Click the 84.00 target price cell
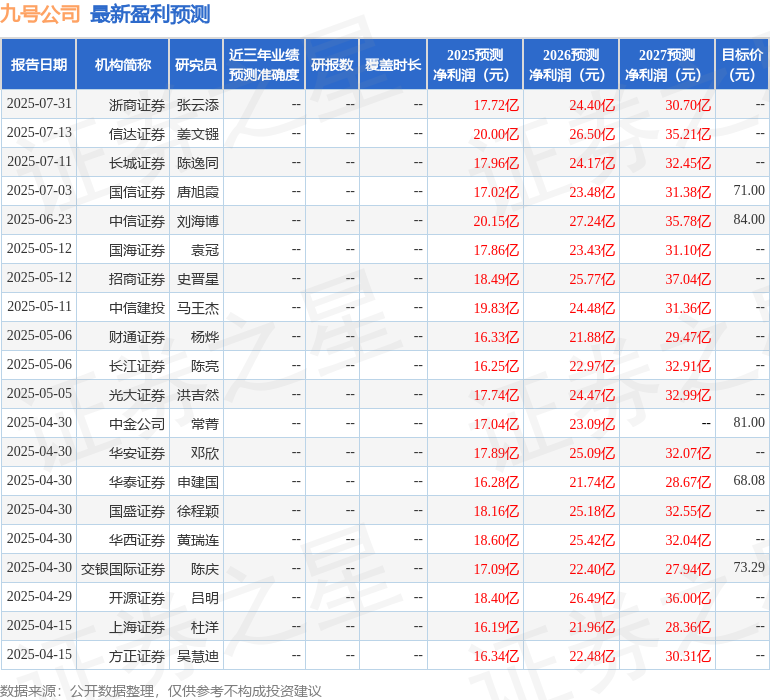The height and width of the screenshot is (700, 770). [748, 220]
